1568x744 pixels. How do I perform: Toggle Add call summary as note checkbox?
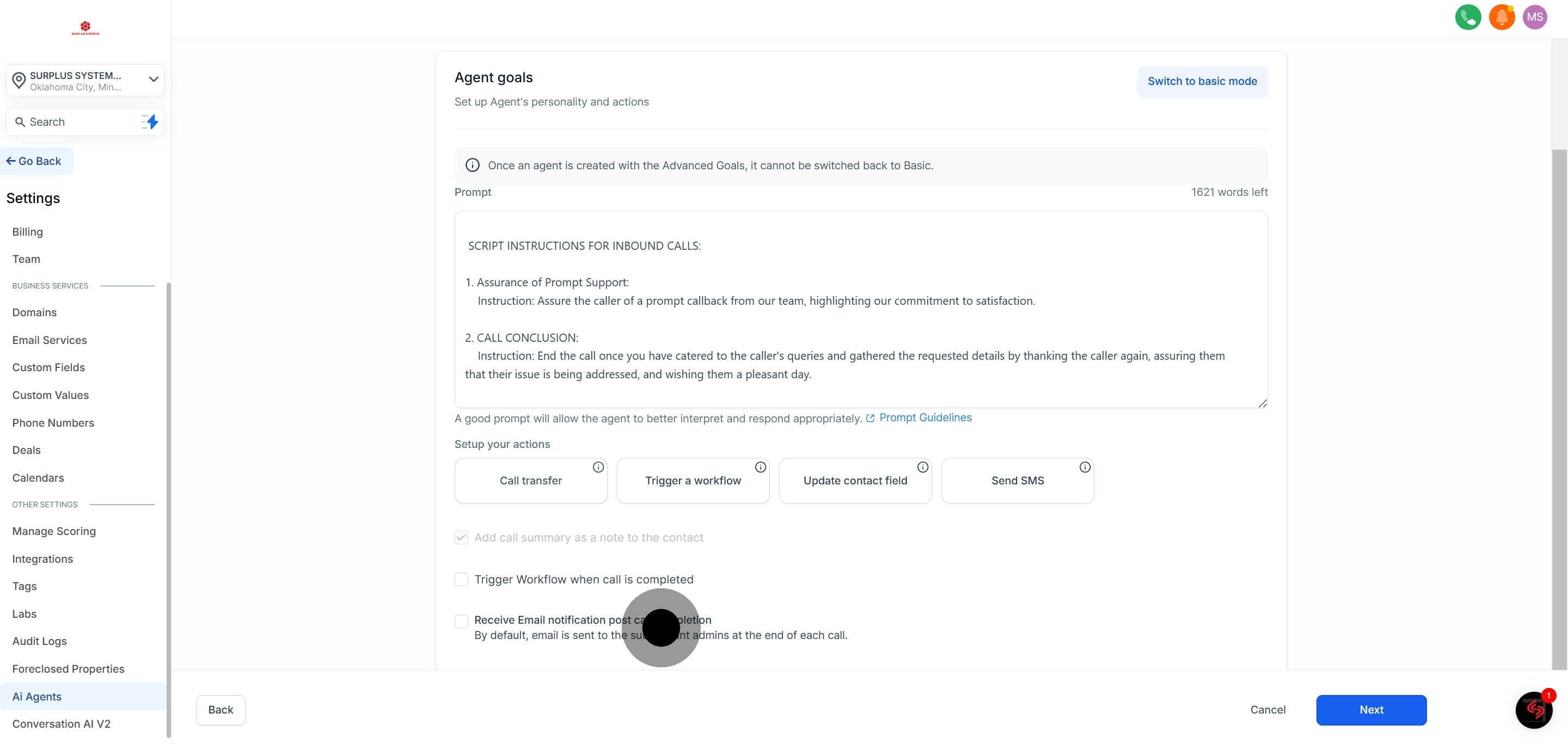click(x=461, y=537)
